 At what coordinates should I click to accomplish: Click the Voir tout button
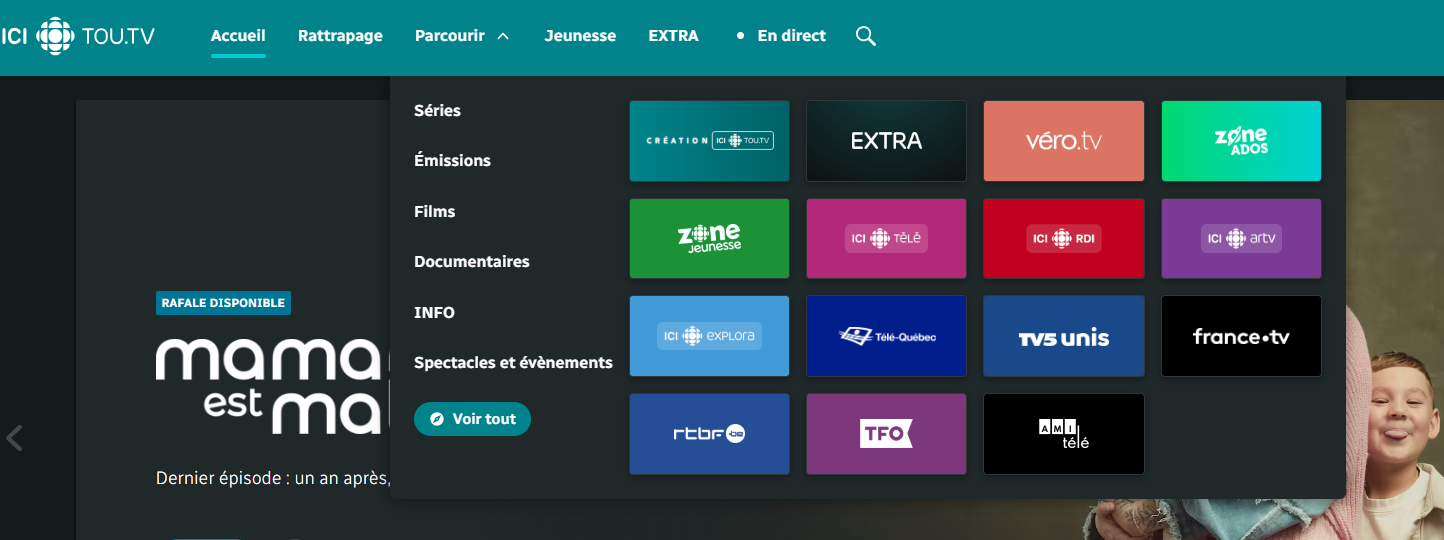click(x=472, y=419)
